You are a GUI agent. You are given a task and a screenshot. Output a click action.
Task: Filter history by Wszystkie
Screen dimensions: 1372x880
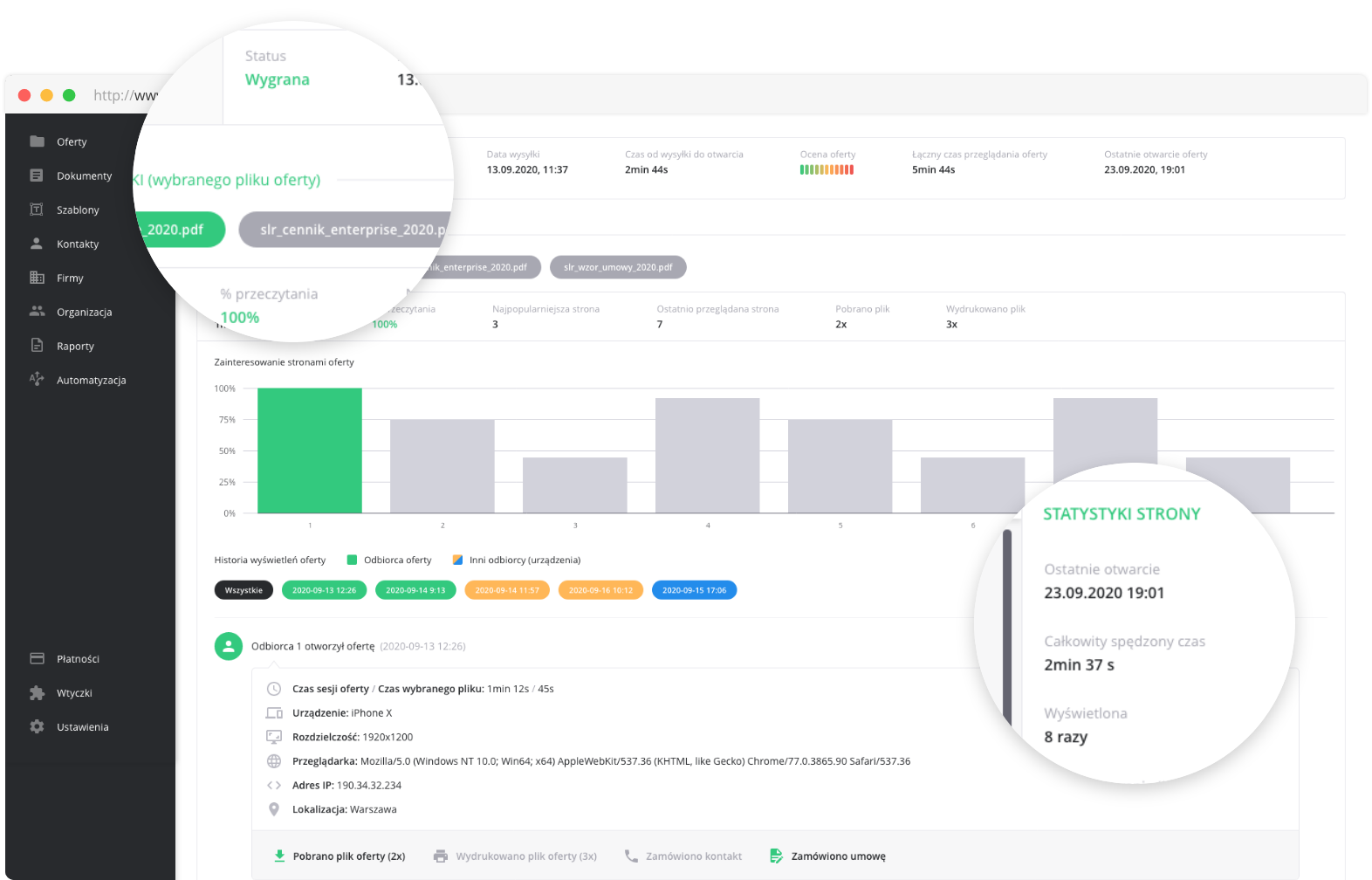(x=244, y=591)
